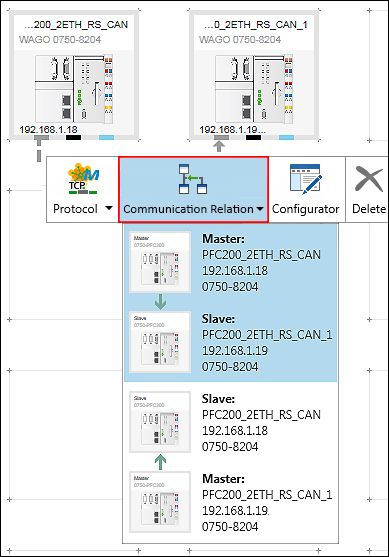Click the light blue port on 192.168.1.18 device
This screenshot has height=557, width=389.
click(x=106, y=138)
